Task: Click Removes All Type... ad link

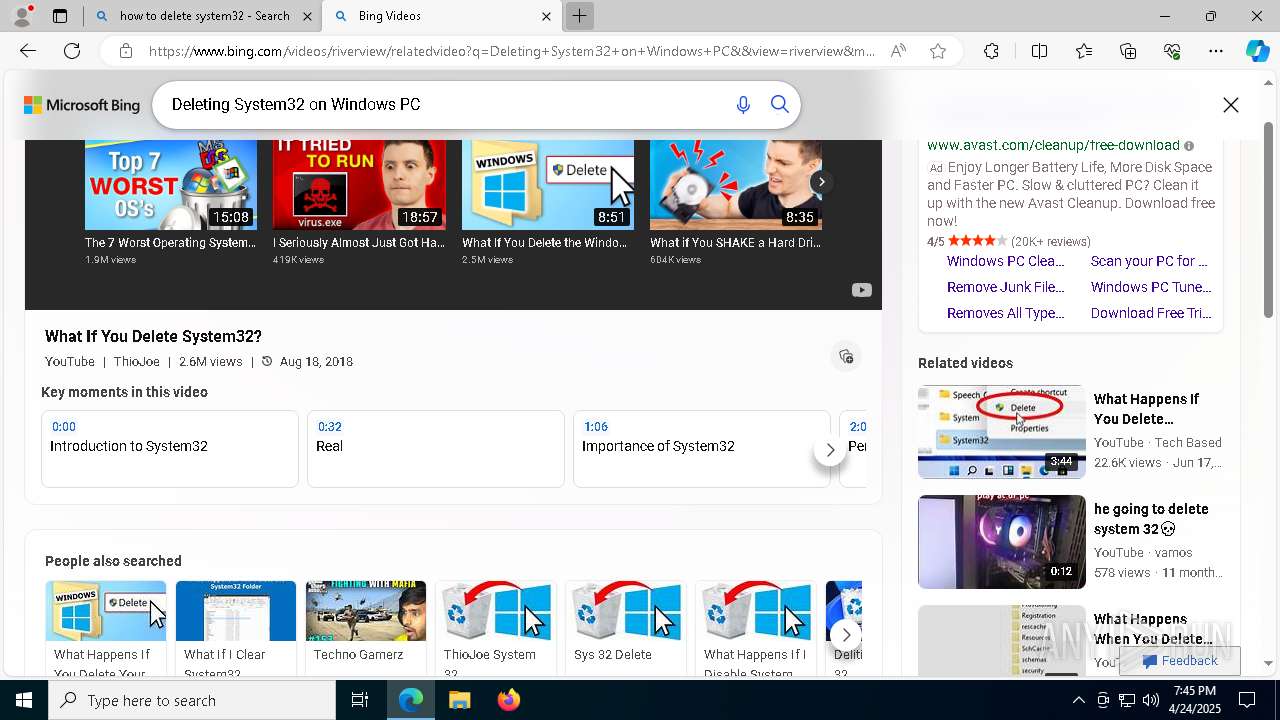Action: (x=1005, y=313)
